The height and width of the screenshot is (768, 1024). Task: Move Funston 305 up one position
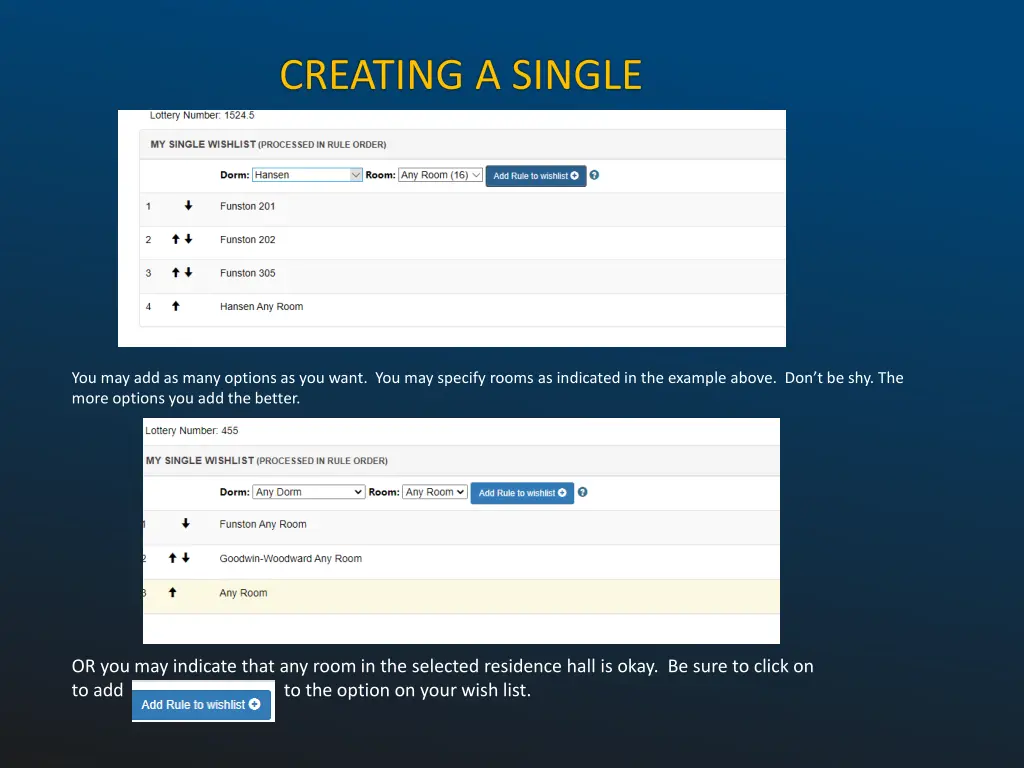coord(176,273)
